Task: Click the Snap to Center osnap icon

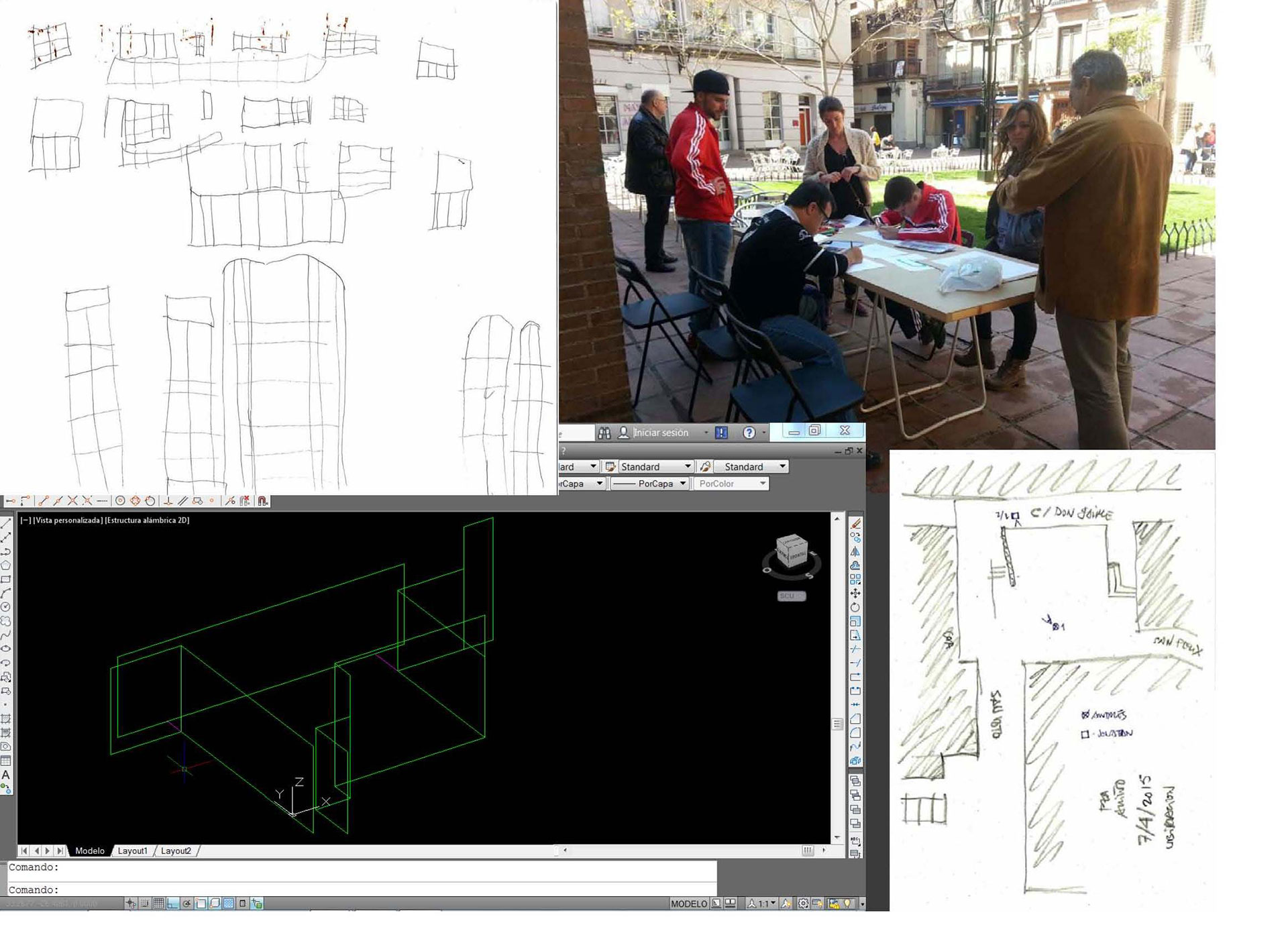Action: (x=120, y=501)
